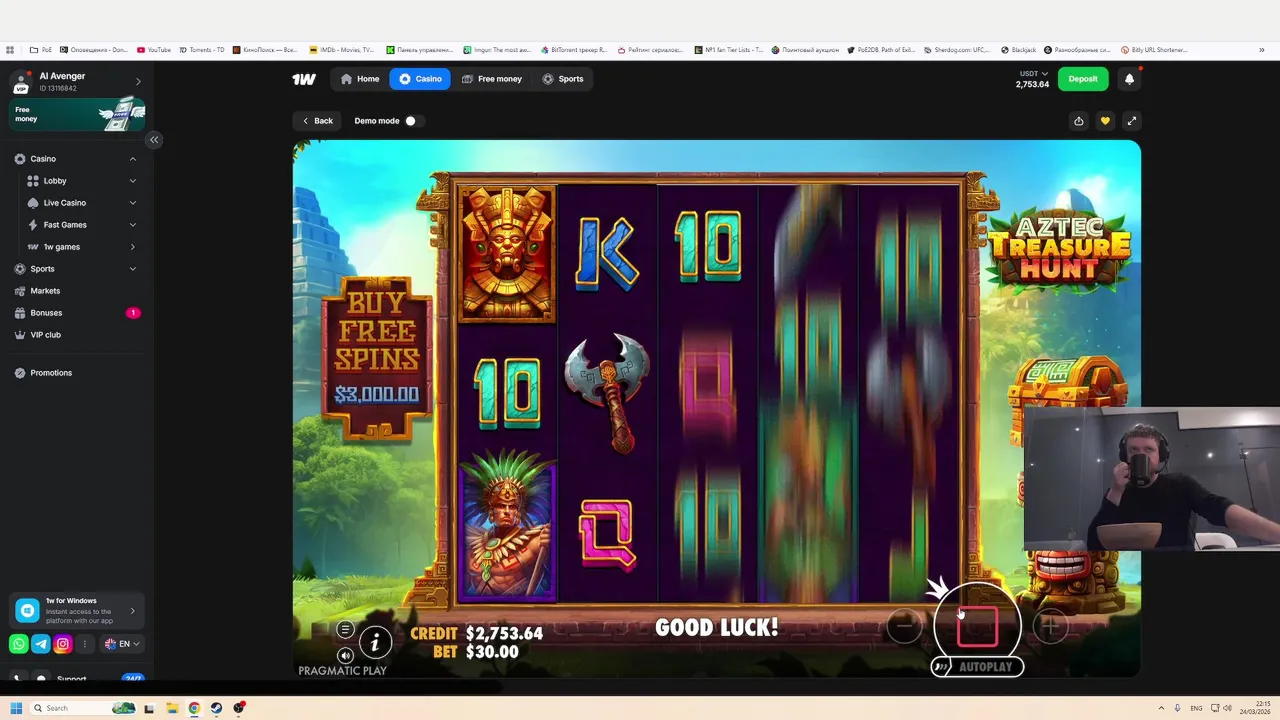This screenshot has width=1280, height=720.
Task: Open AI Avenger profile chevron
Action: [x=138, y=81]
